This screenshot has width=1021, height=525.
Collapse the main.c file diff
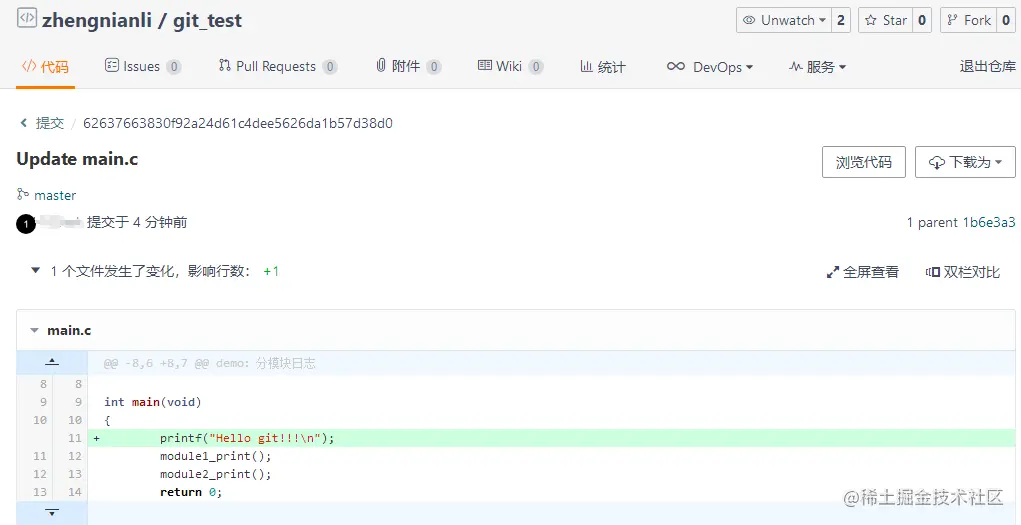coord(35,330)
